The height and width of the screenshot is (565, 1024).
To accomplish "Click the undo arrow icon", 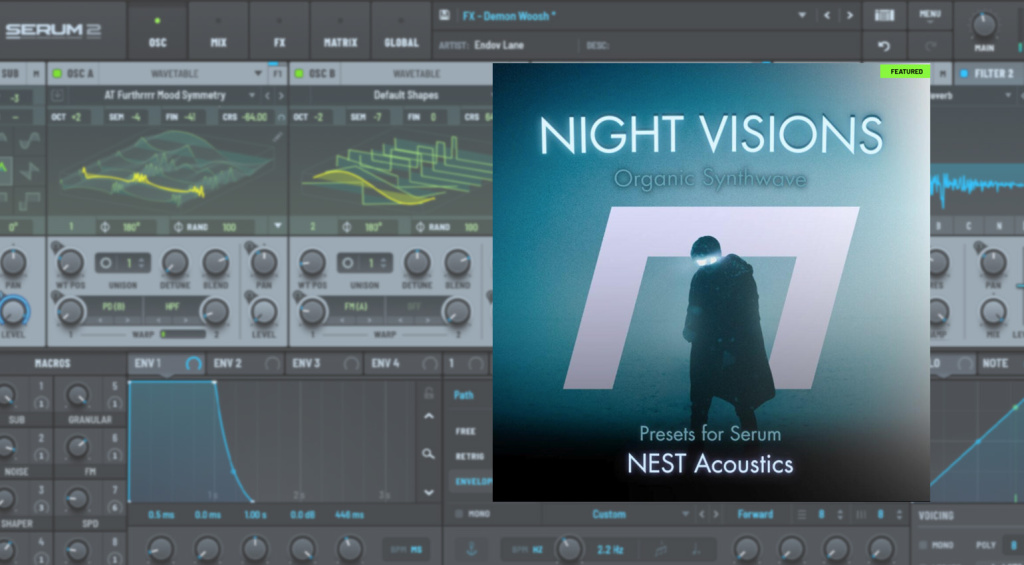I will (884, 46).
